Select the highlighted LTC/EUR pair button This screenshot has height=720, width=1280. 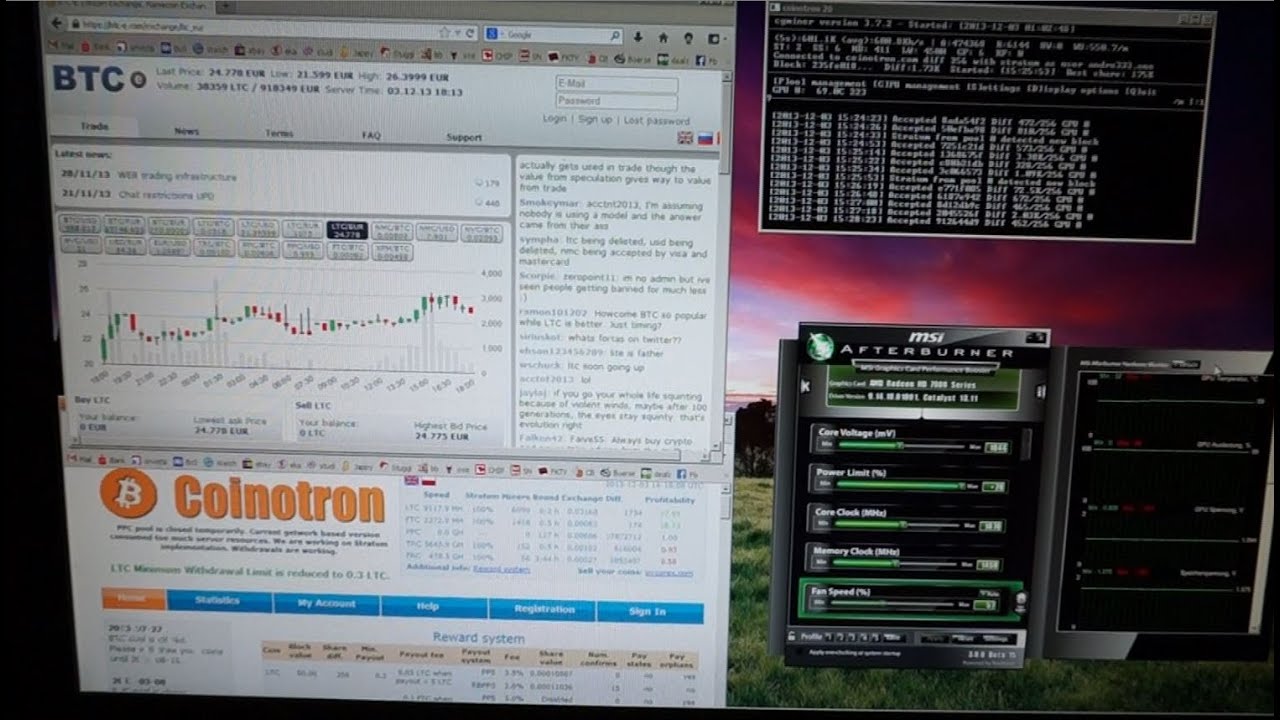tap(347, 231)
